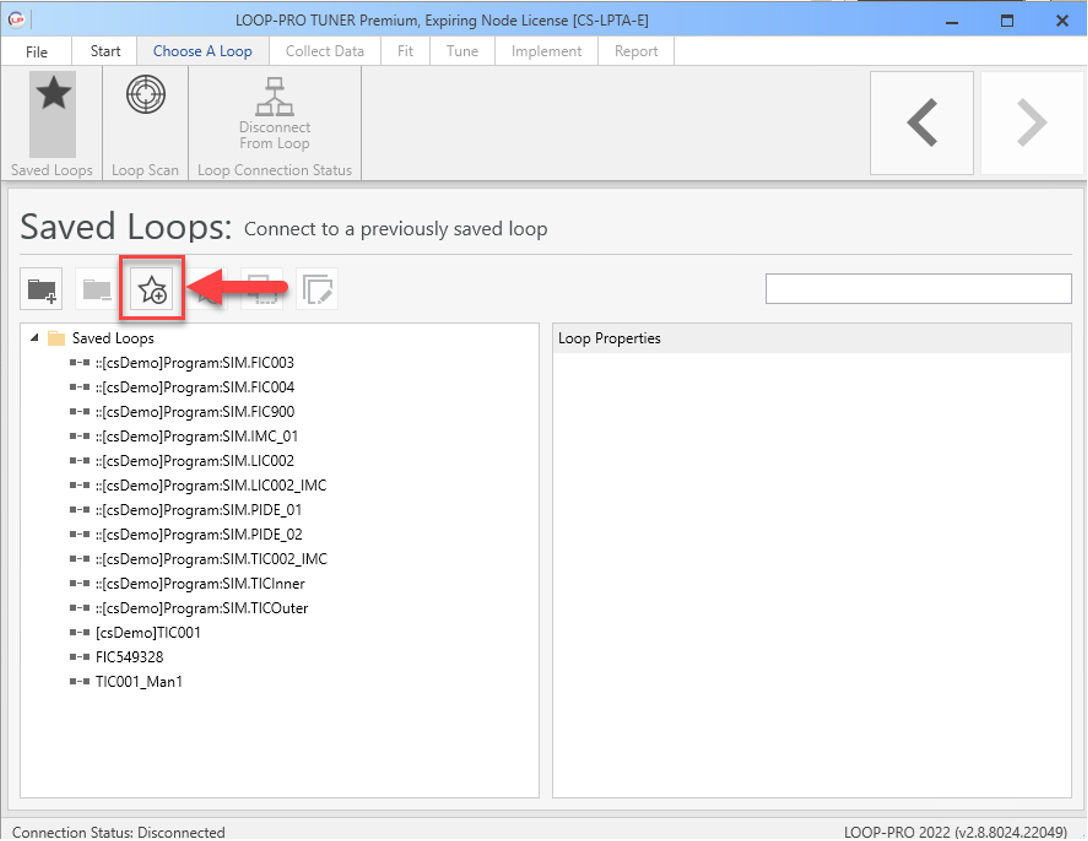This screenshot has width=1088, height=841.
Task: Open the File menu
Action: pos(37,51)
